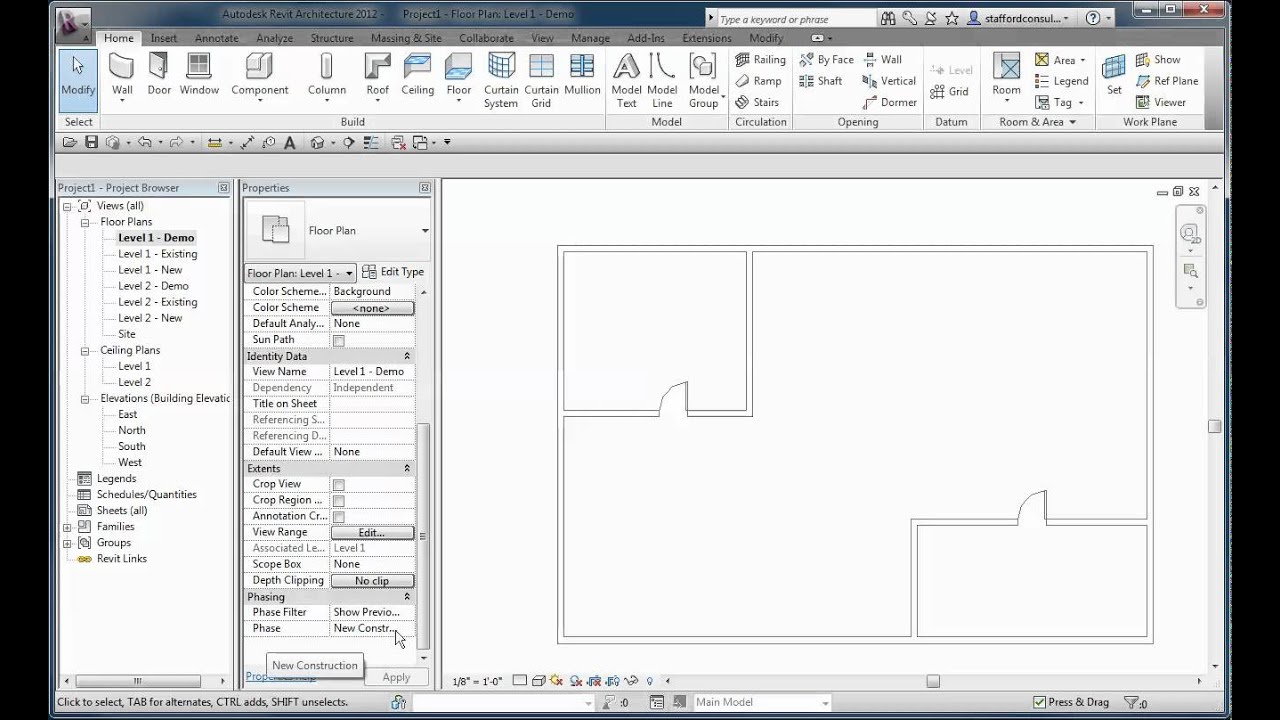Pick the Model Line tool
The height and width of the screenshot is (720, 1280).
coord(662,80)
